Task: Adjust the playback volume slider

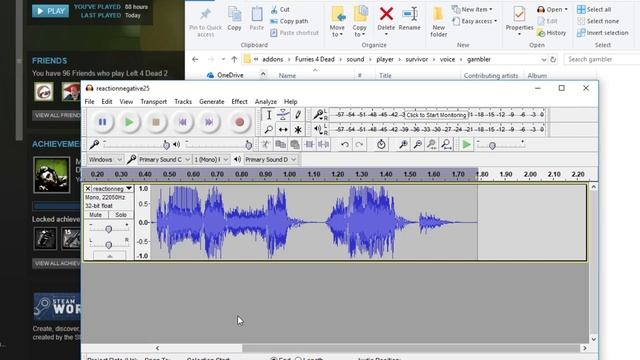Action: 219,144
